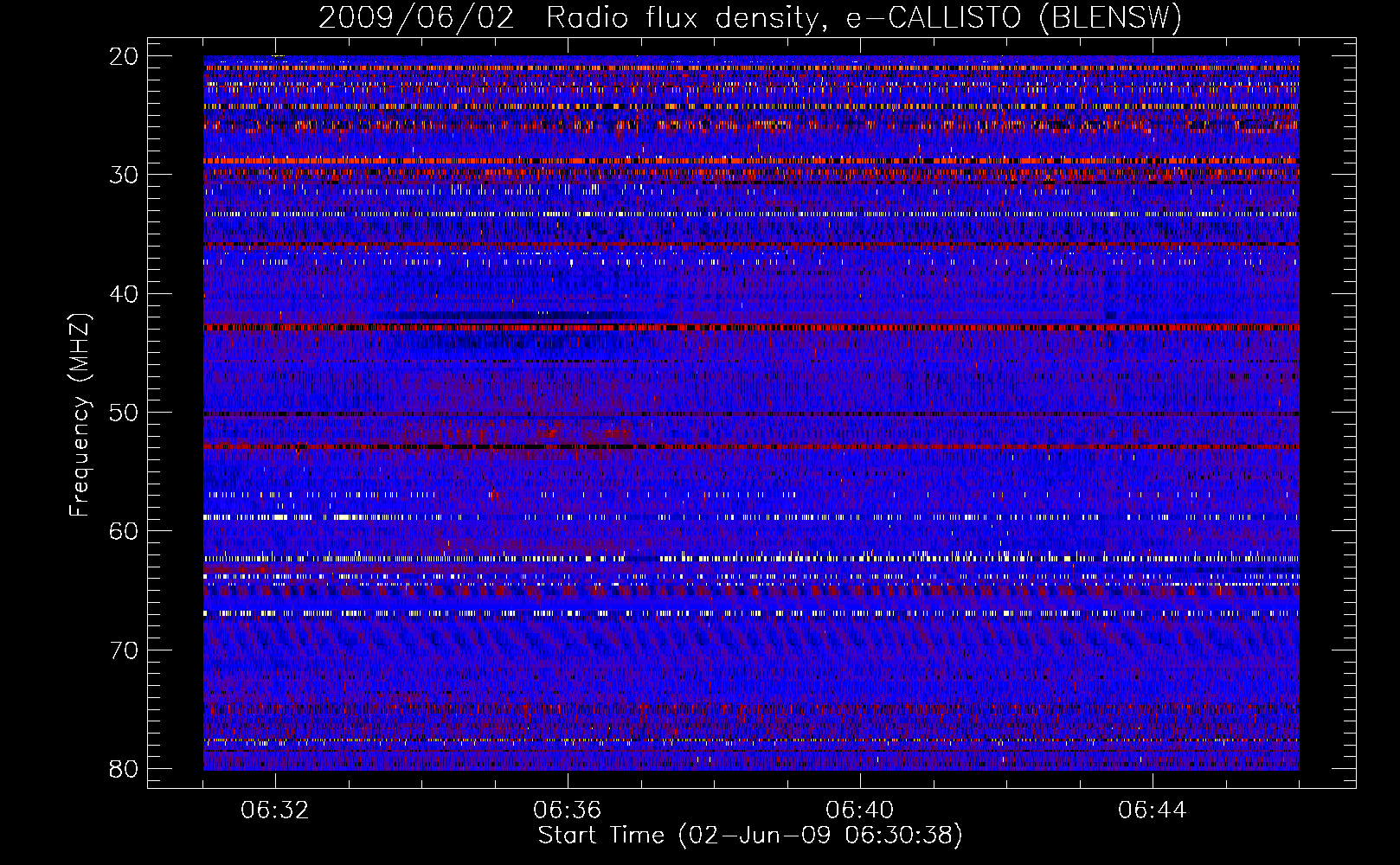Click the 20 frequency tick label

[125, 56]
